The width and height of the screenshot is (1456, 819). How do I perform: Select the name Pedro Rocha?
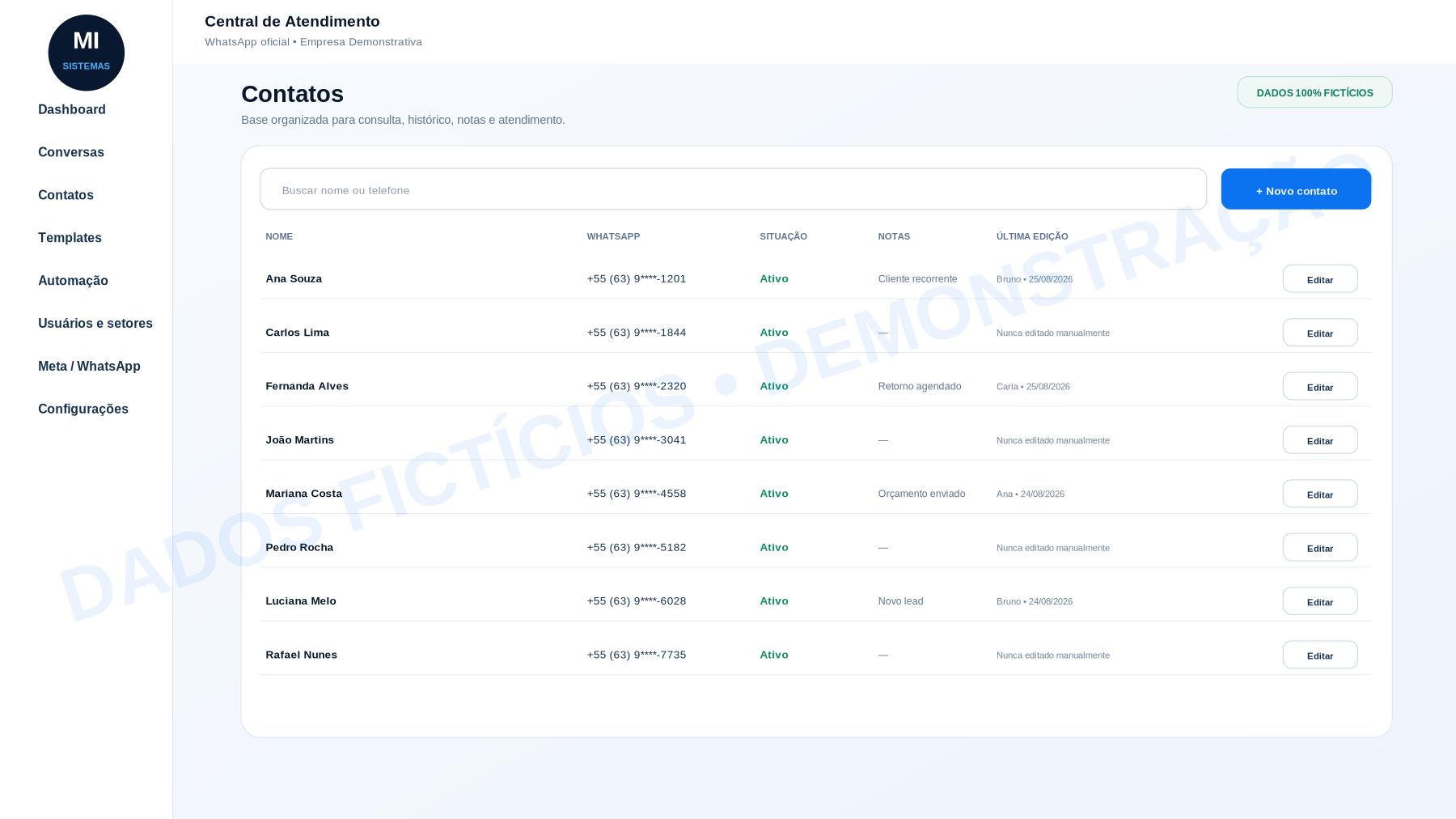click(x=299, y=547)
